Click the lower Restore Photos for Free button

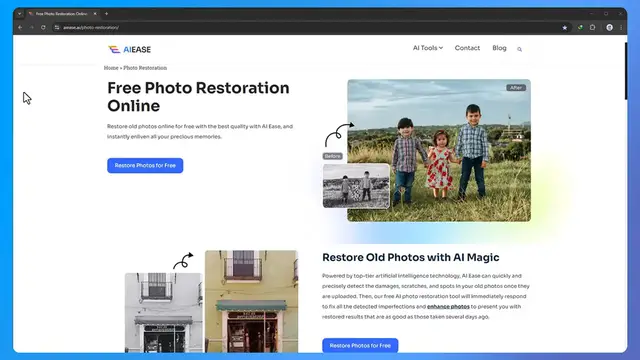coord(360,345)
